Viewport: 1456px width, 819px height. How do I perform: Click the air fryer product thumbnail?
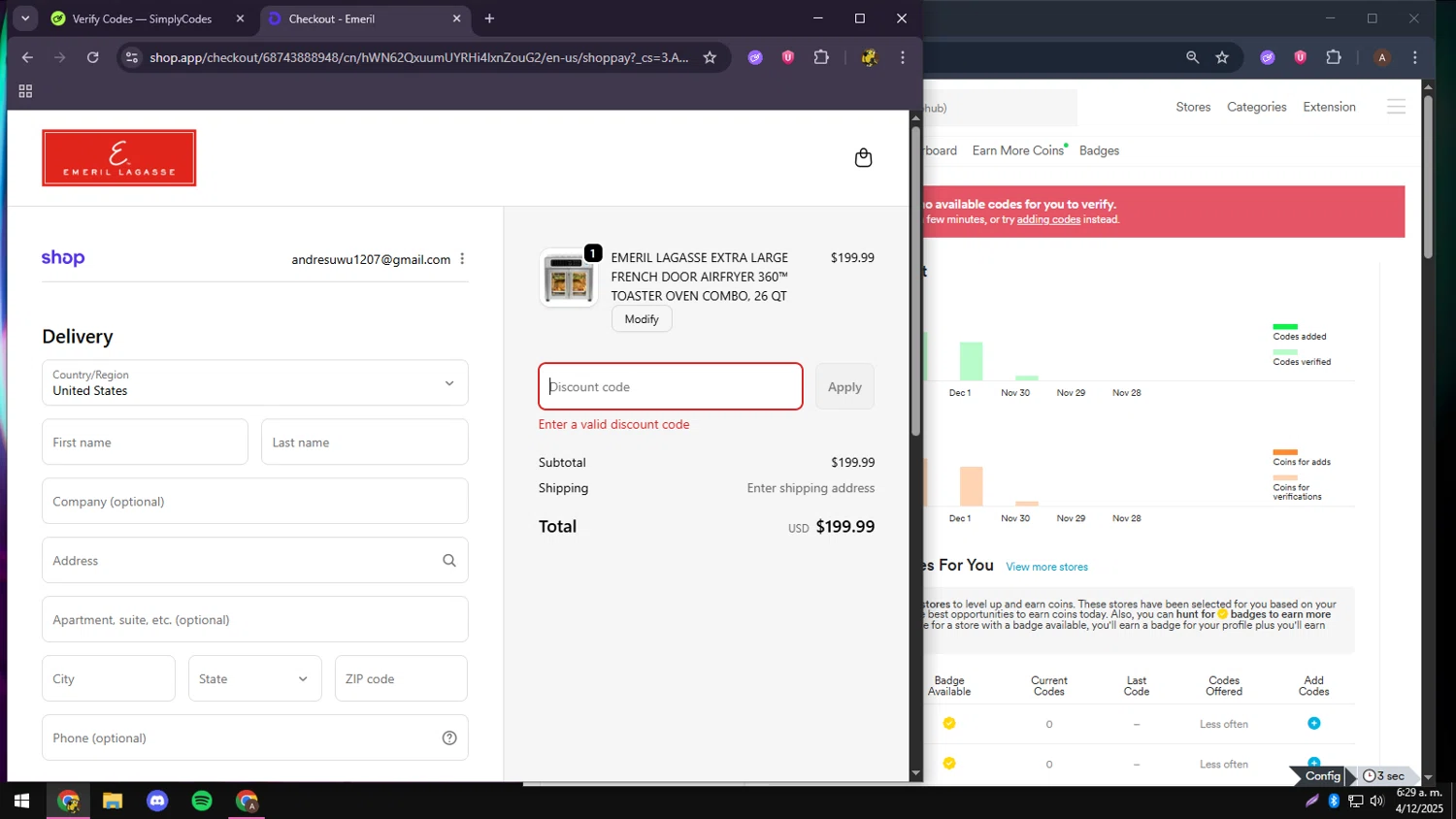click(x=569, y=278)
